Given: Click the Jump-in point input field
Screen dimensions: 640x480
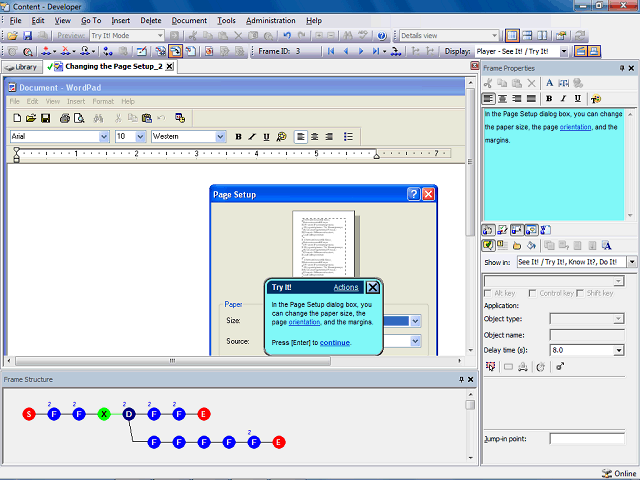Looking at the screenshot, I should coord(587,439).
